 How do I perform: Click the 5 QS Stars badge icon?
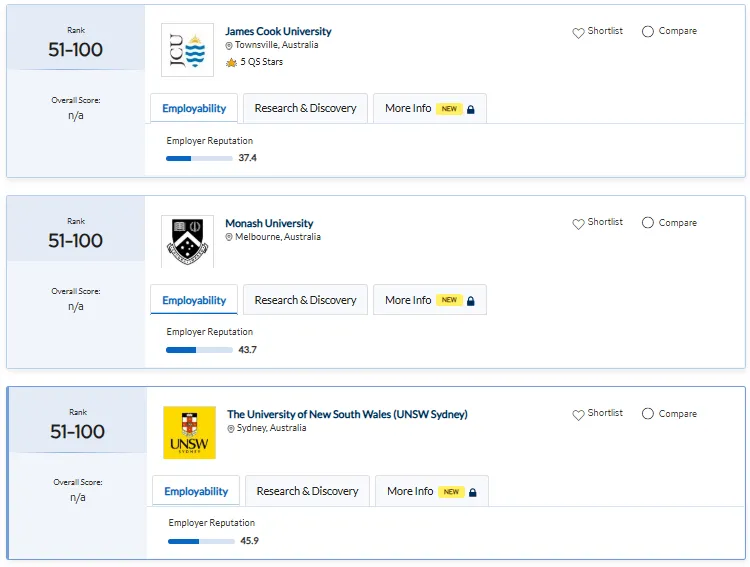point(232,62)
